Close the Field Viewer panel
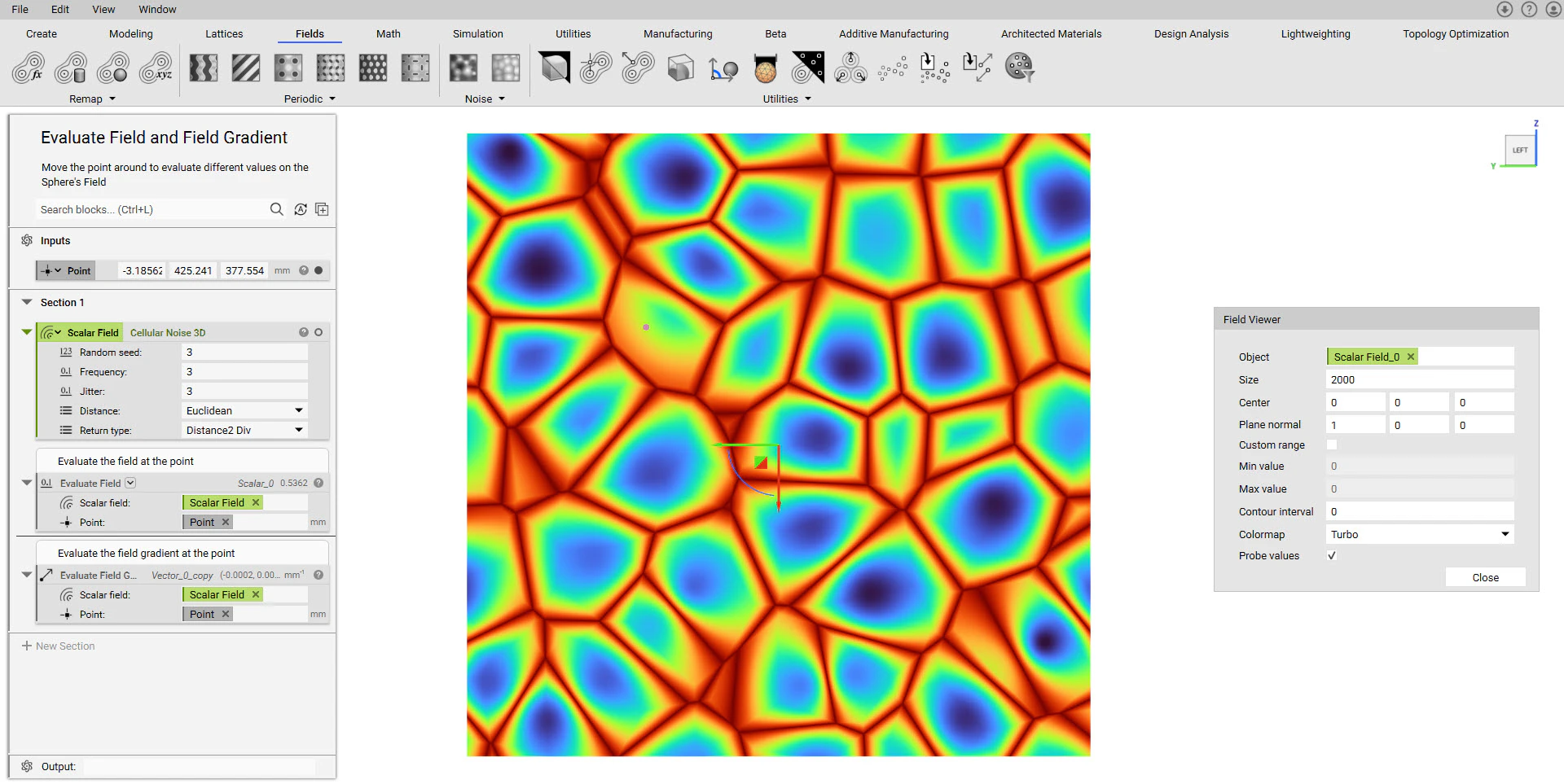This screenshot has width=1564, height=784. click(x=1485, y=576)
